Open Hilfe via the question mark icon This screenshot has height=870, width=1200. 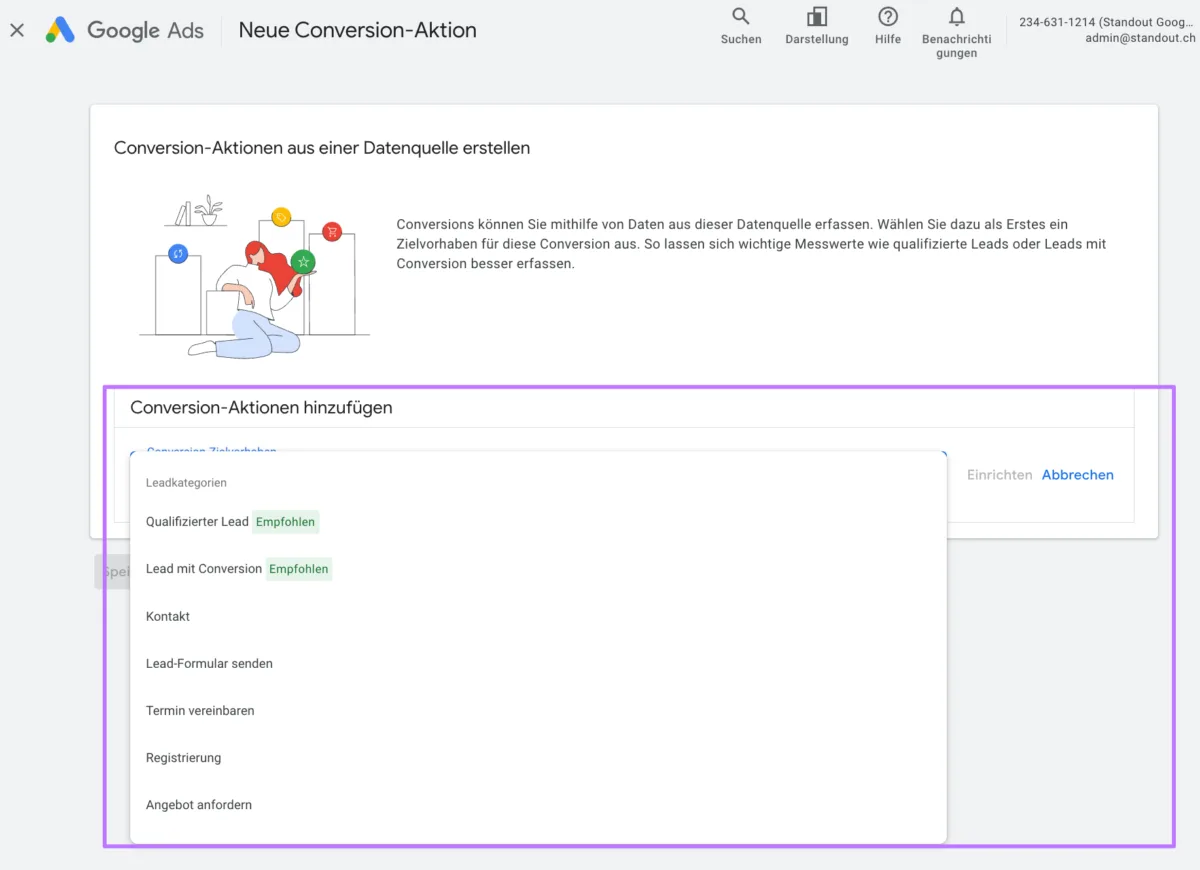pos(887,25)
